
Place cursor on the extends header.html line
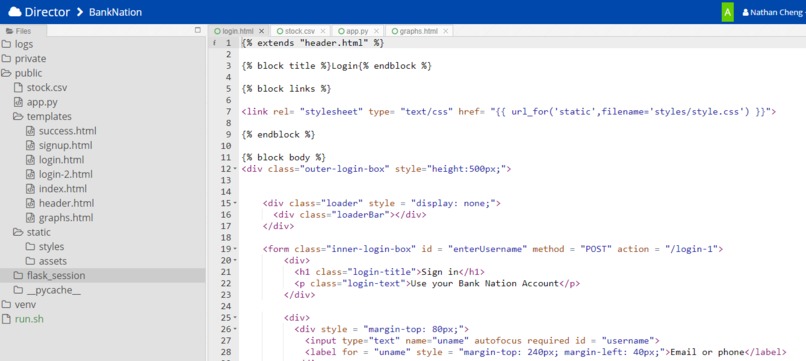coord(313,43)
